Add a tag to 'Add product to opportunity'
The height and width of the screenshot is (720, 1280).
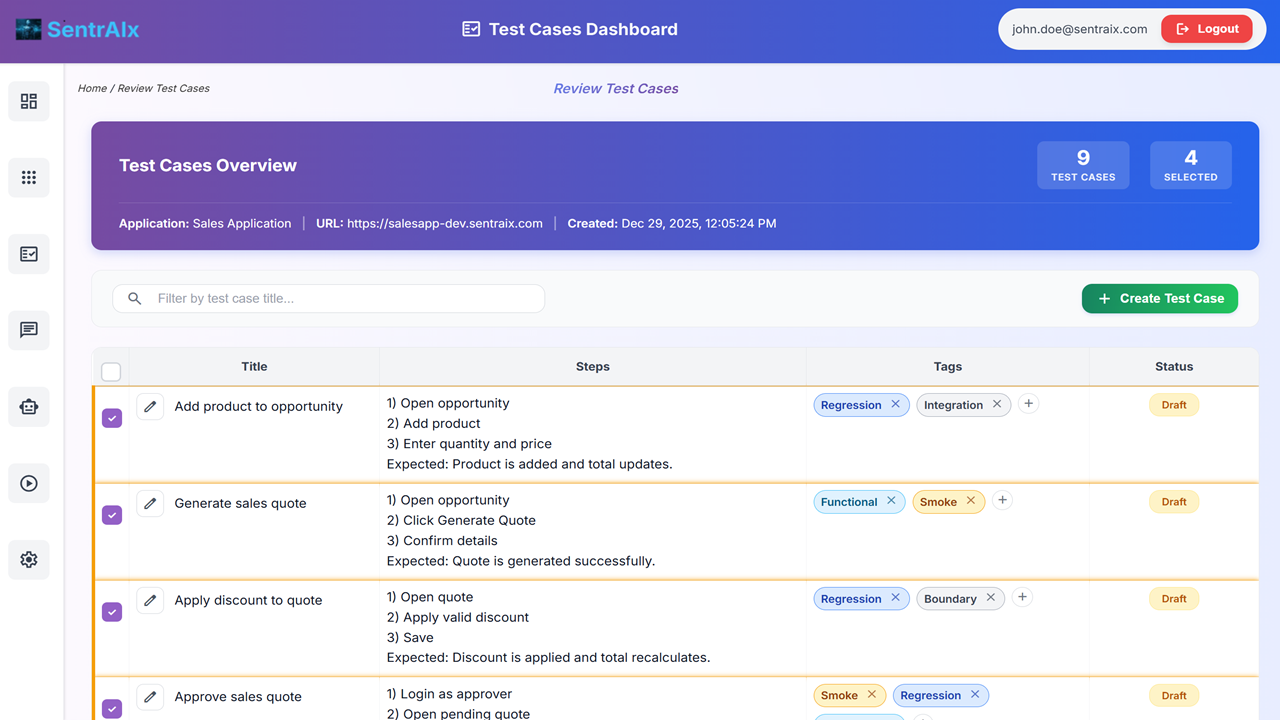point(1029,403)
